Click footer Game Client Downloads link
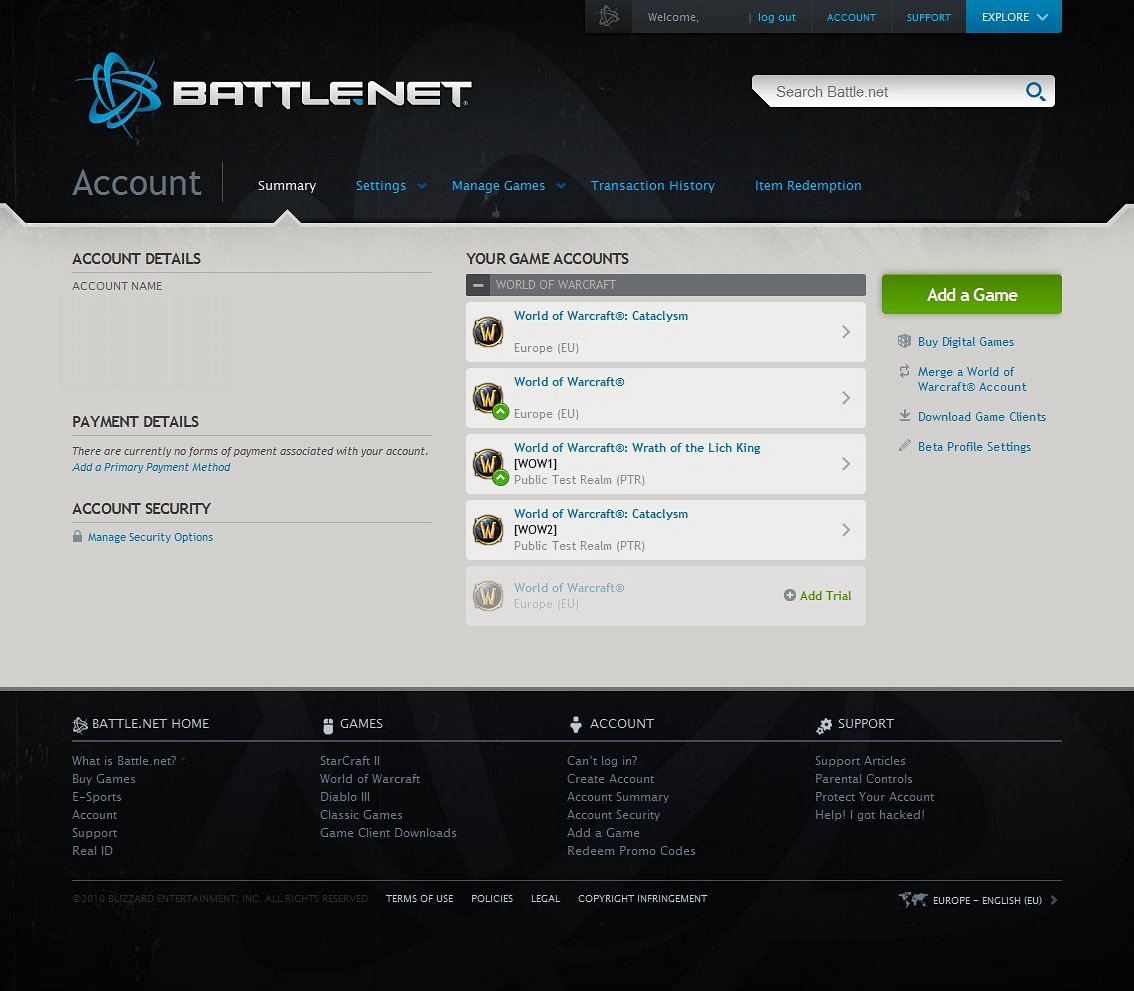The image size is (1134, 991). pos(388,833)
